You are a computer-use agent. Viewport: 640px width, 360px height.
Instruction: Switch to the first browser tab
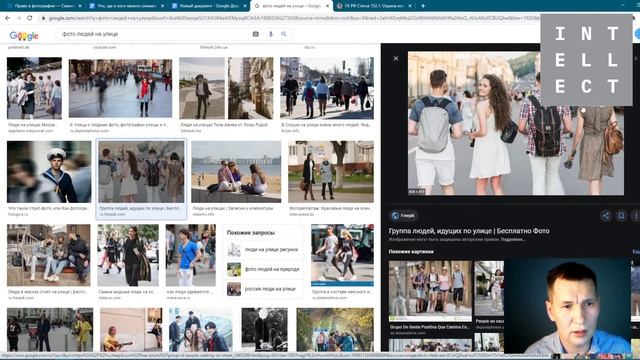tap(43, 6)
